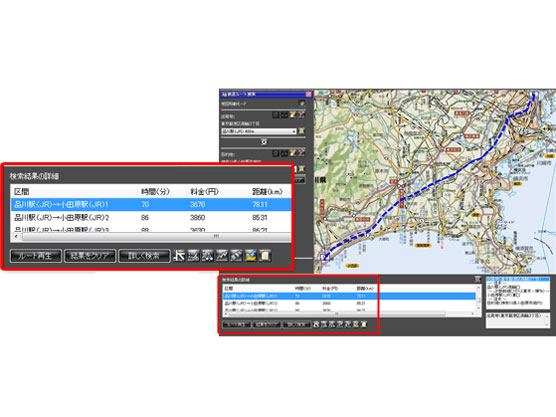556x417 pixels.
Task: Click 結果をクリア button in the enlarged callout
Action: (x=90, y=256)
